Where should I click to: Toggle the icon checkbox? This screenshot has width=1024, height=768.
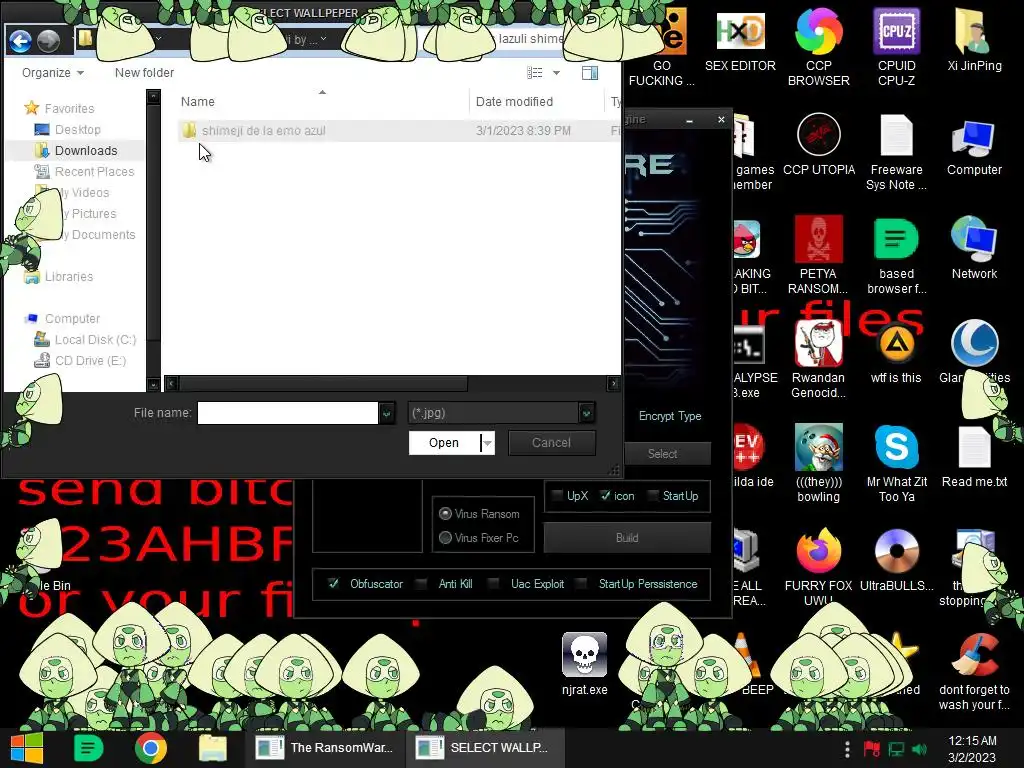pos(605,496)
